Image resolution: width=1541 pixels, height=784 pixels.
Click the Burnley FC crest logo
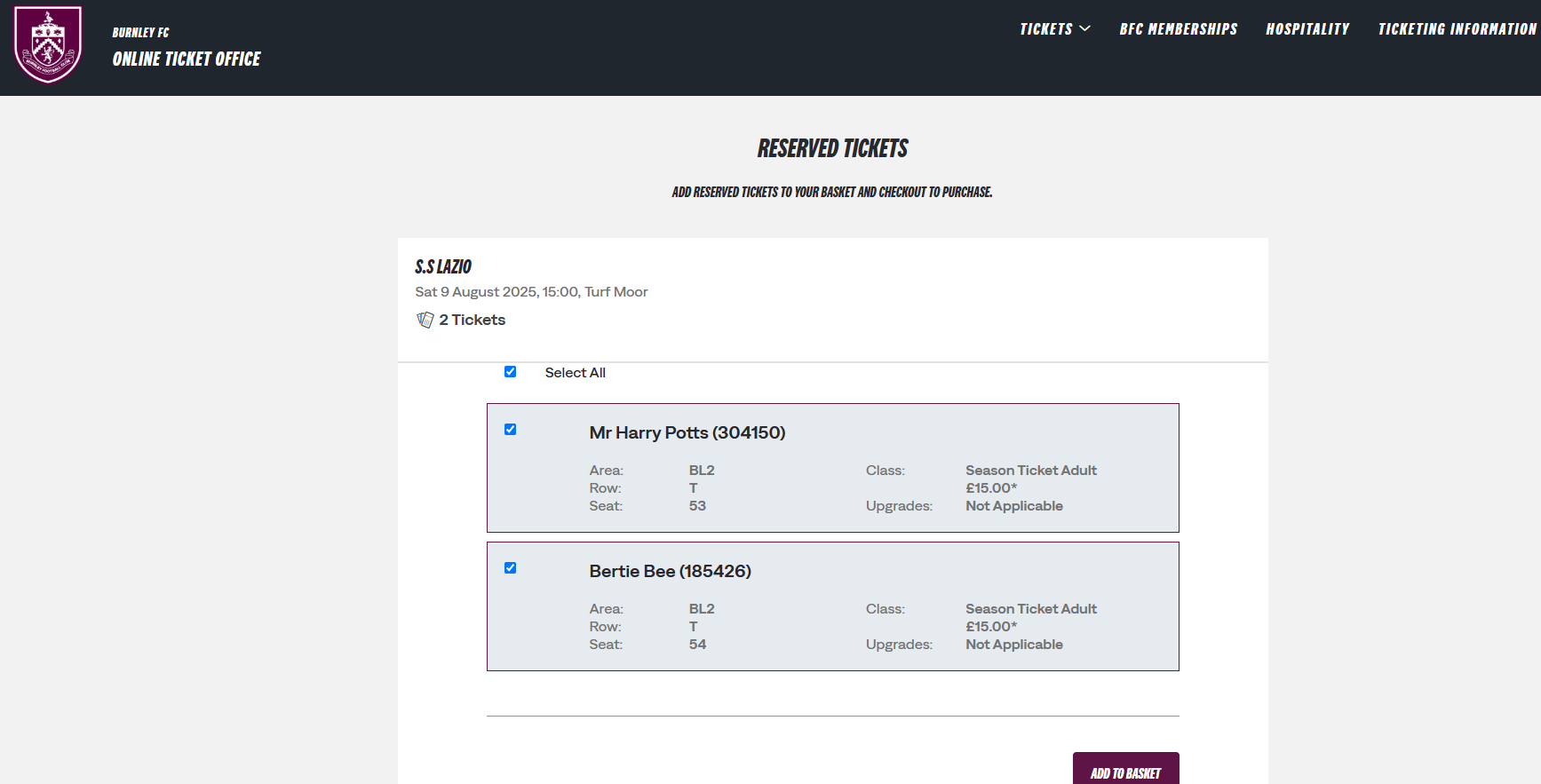pyautogui.click(x=48, y=44)
